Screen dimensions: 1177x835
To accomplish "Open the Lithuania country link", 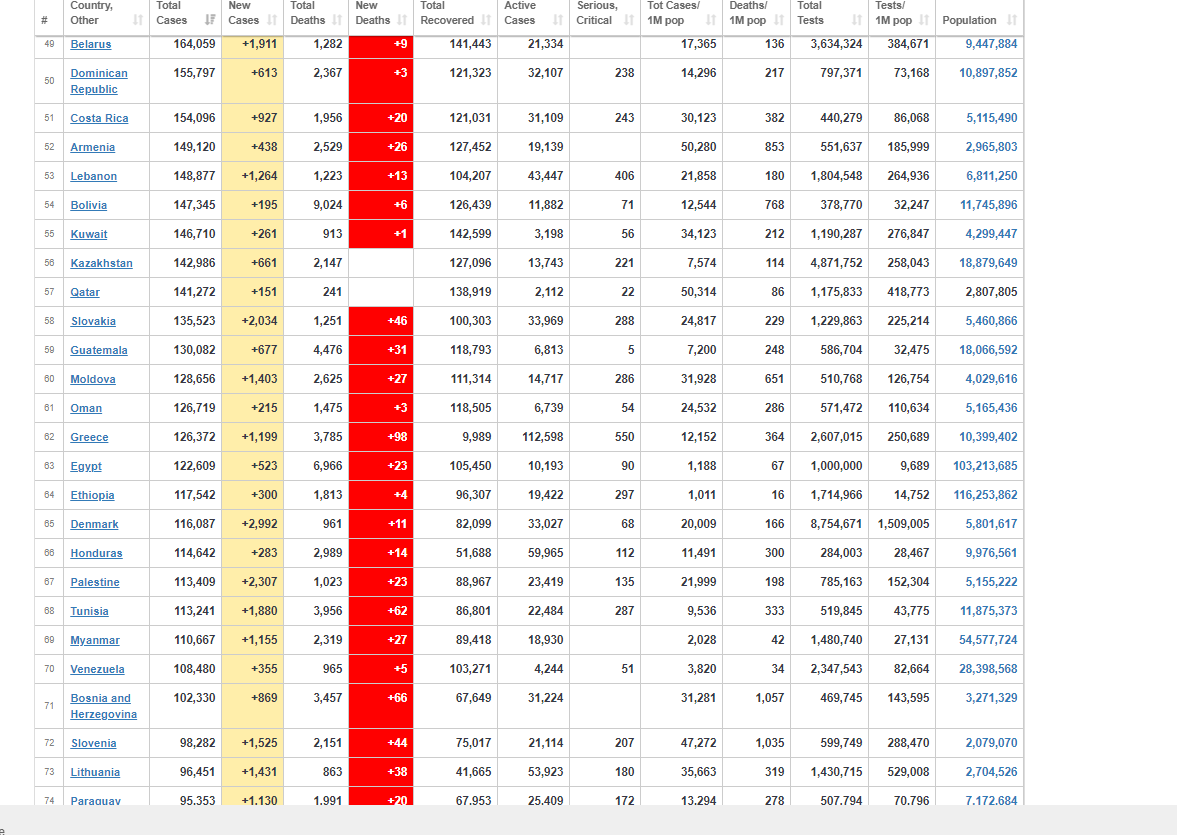I will click(x=95, y=773).
